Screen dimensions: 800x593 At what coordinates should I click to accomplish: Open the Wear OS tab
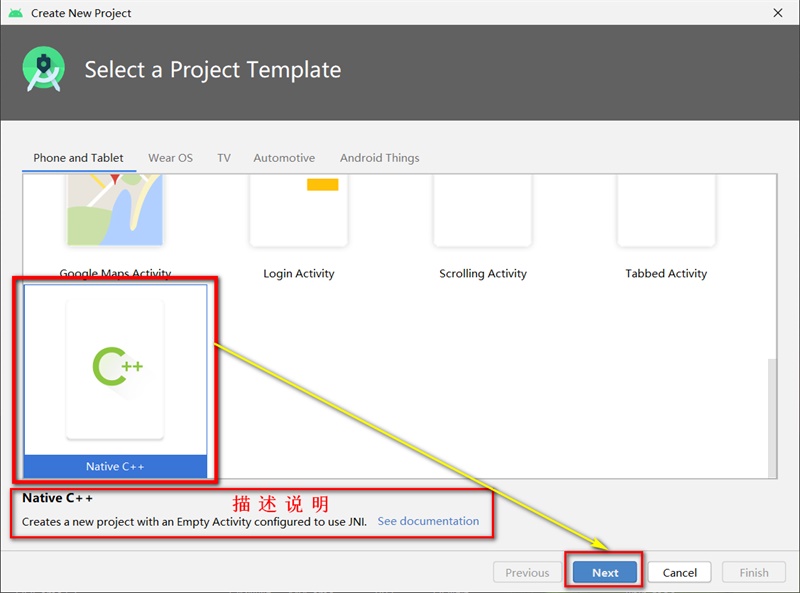pos(170,158)
